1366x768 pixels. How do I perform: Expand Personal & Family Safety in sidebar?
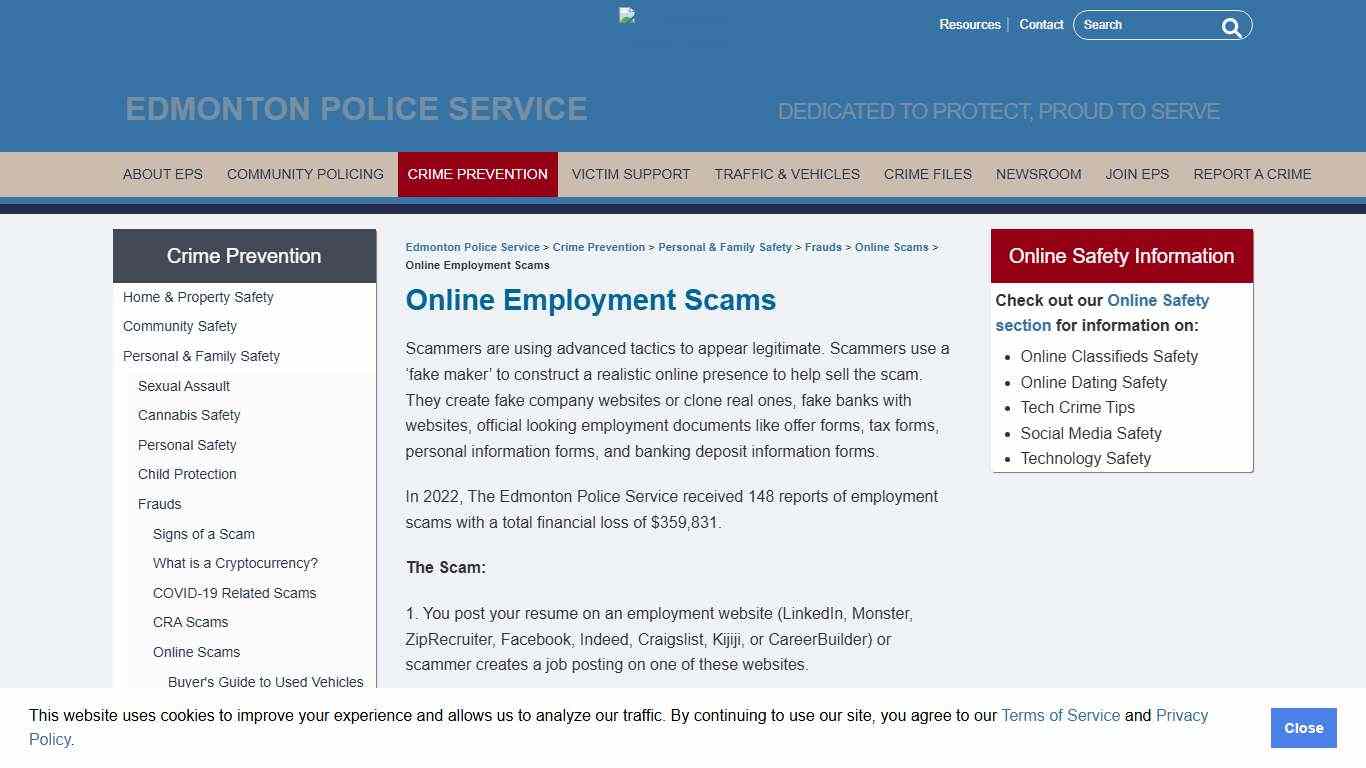point(200,356)
